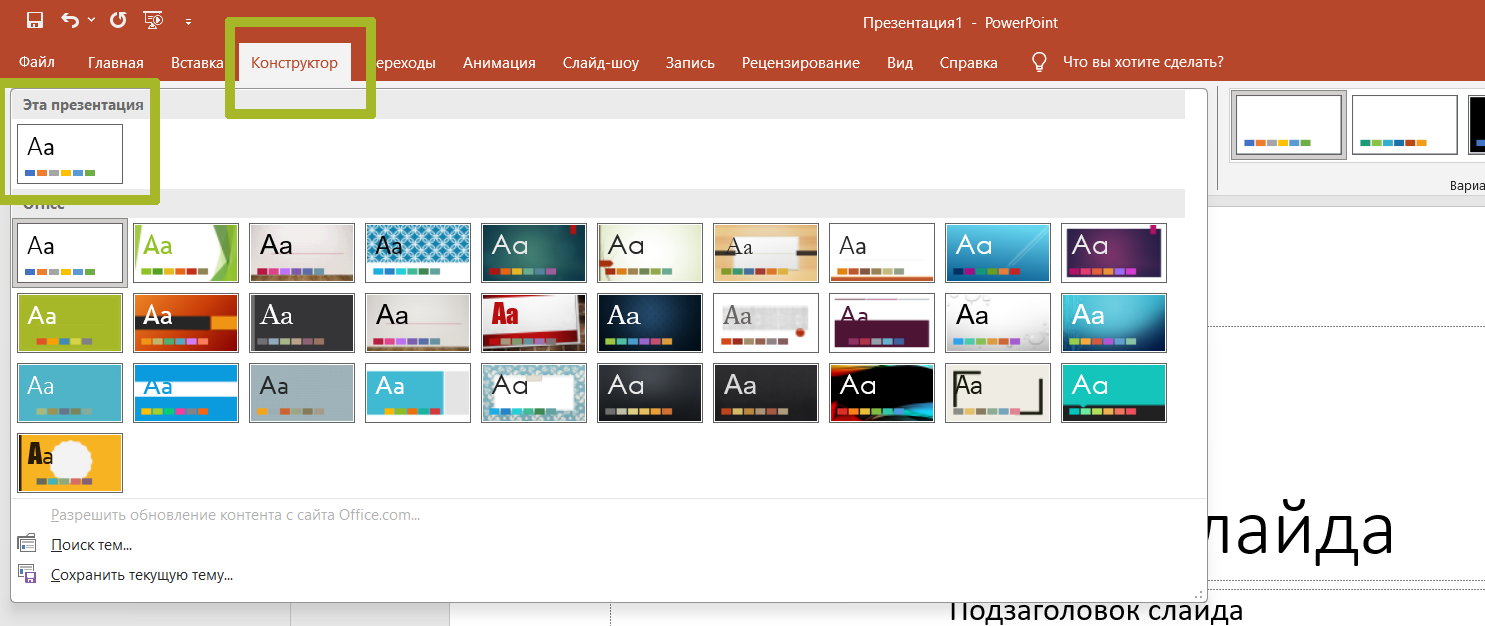Start slideshow from beginning icon

[153, 20]
